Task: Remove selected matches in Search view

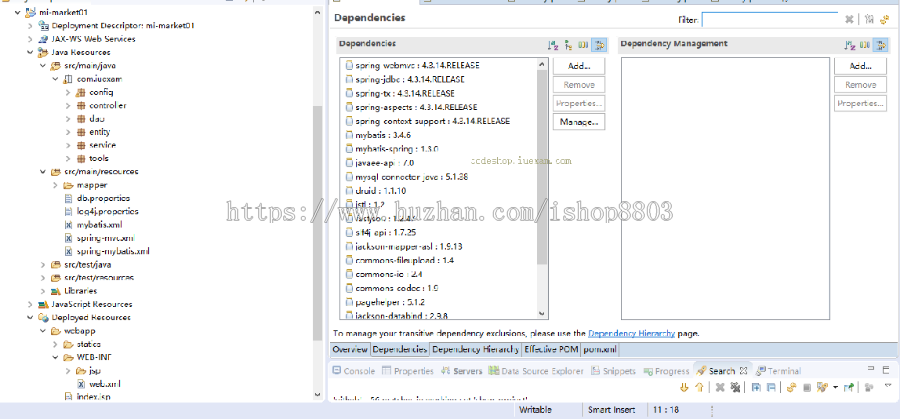Action: tap(719, 387)
